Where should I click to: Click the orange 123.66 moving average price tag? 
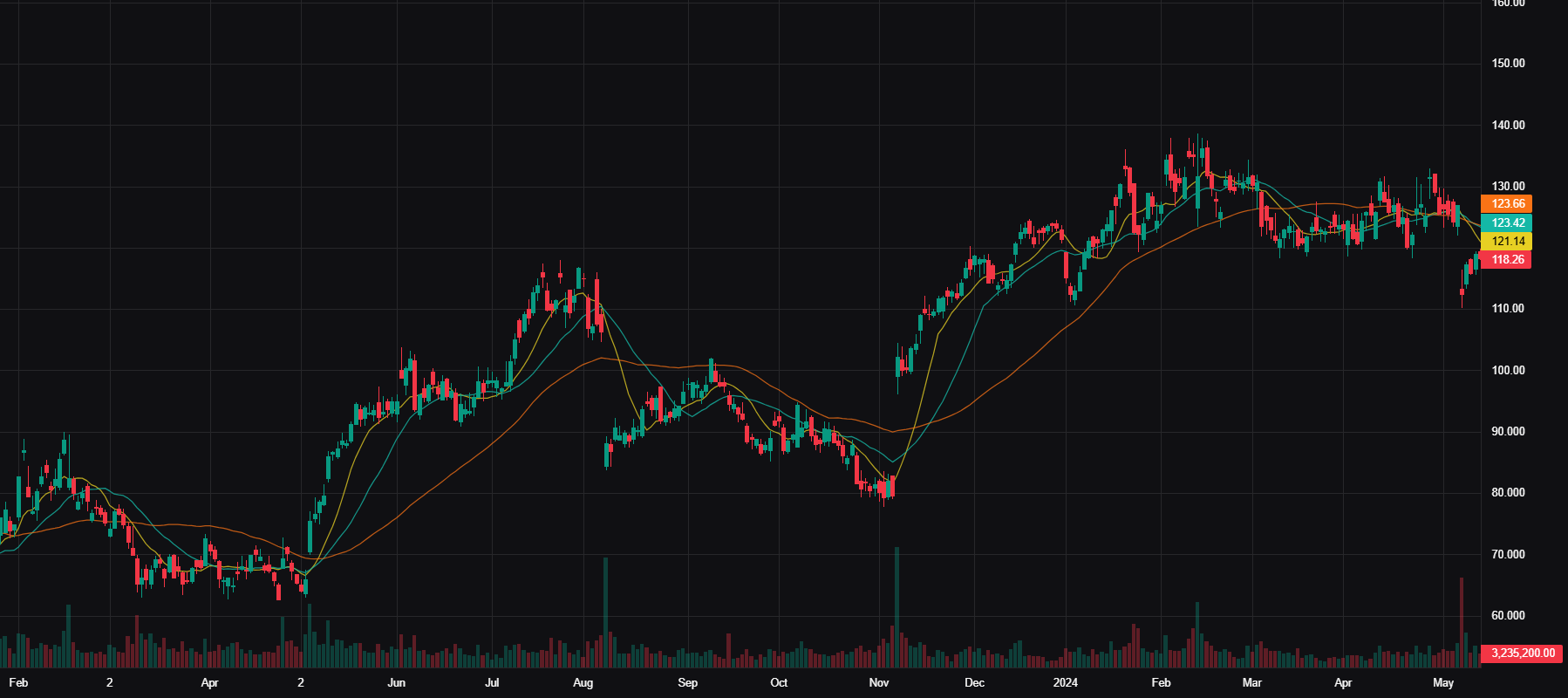pos(1506,204)
